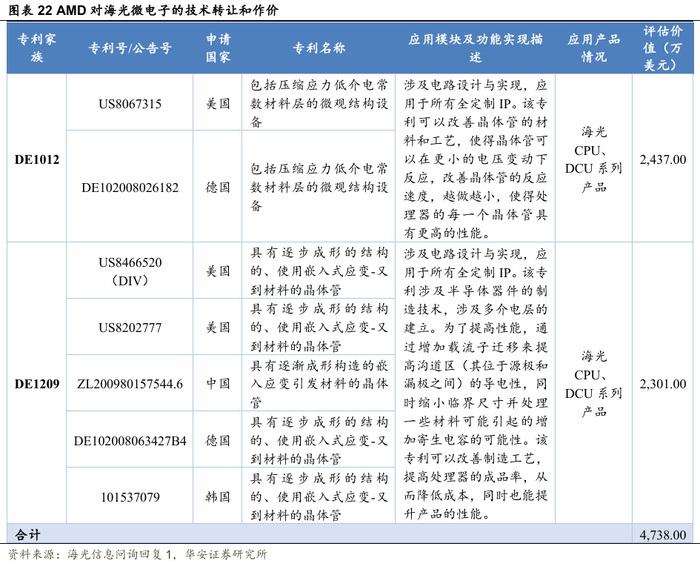700x564 pixels.
Task: Click patent name in the DE102008026182 row
Action: click(x=319, y=188)
